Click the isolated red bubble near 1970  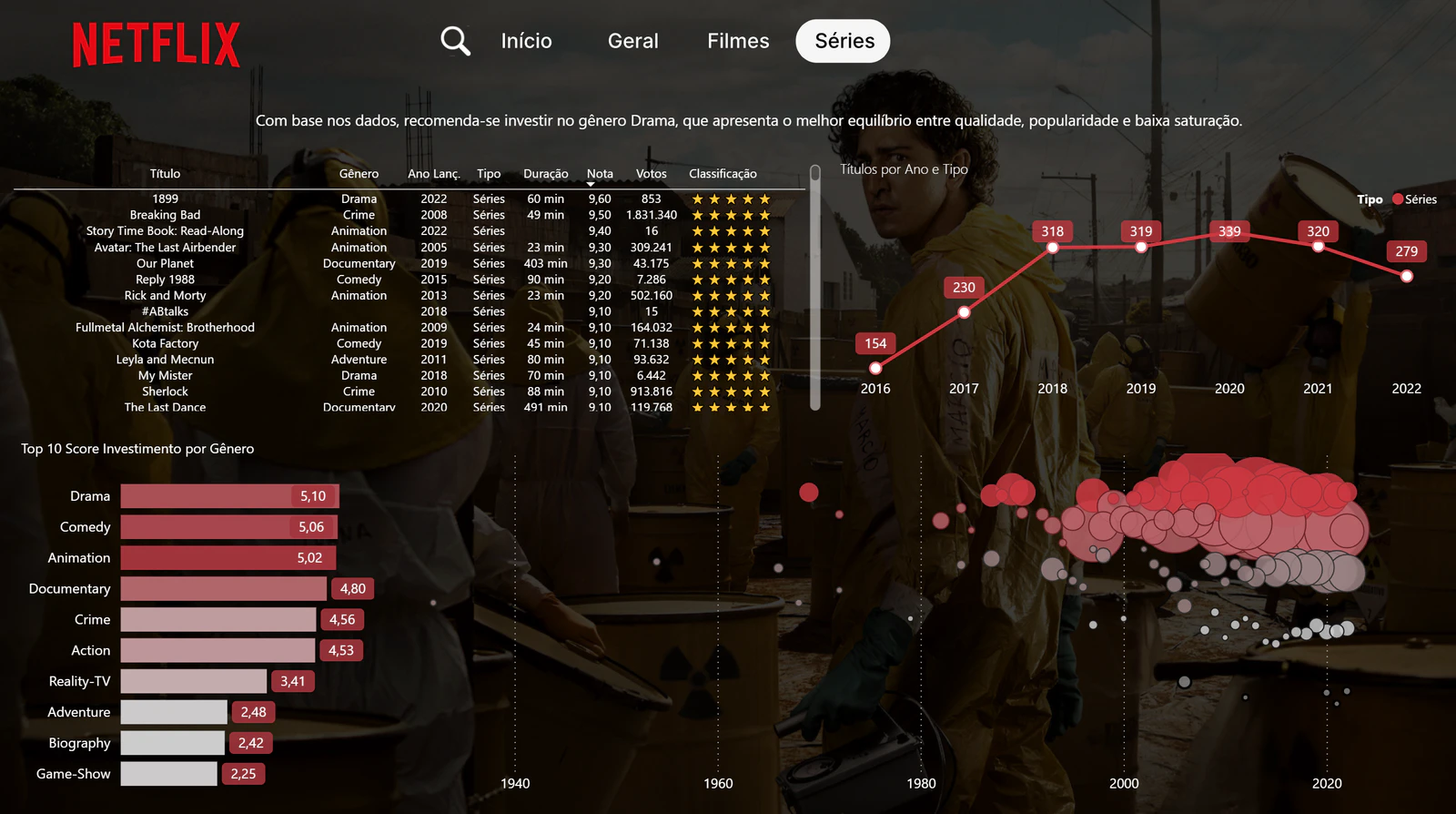tap(809, 493)
